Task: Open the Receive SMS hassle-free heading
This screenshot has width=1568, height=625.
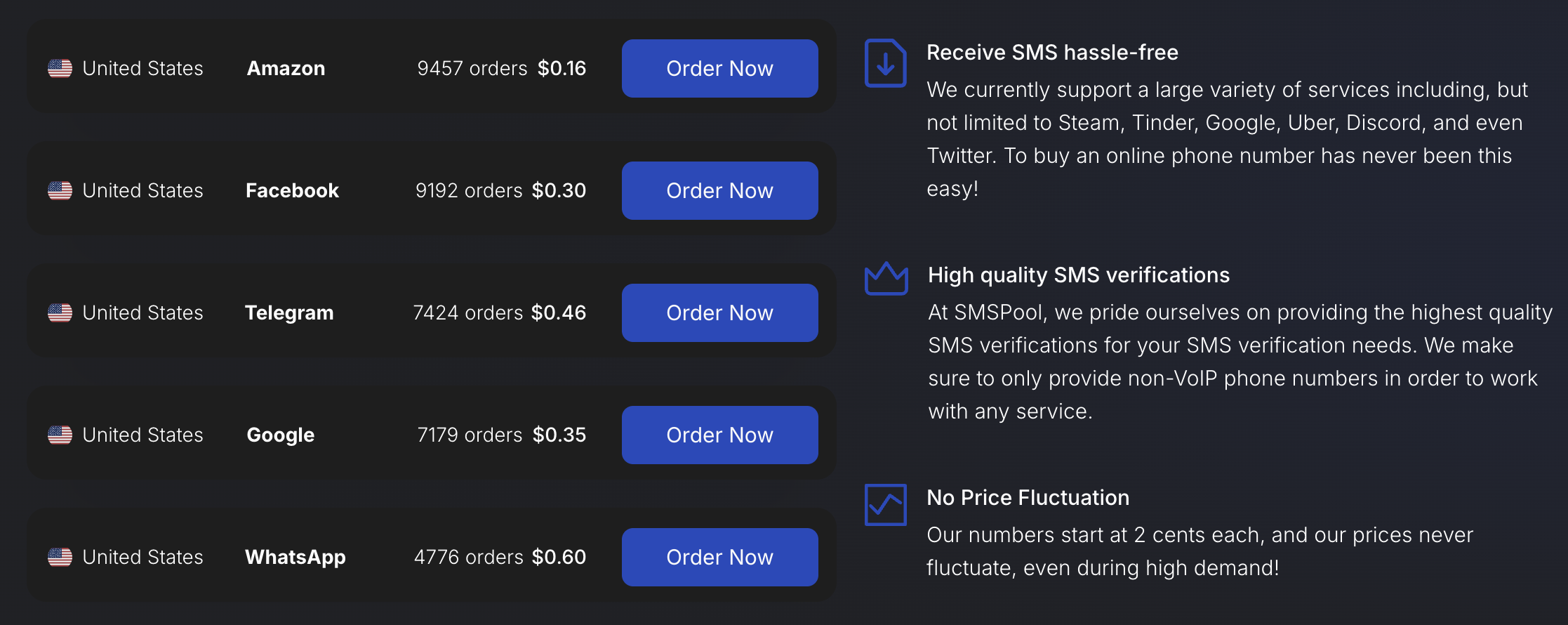Action: click(1053, 52)
